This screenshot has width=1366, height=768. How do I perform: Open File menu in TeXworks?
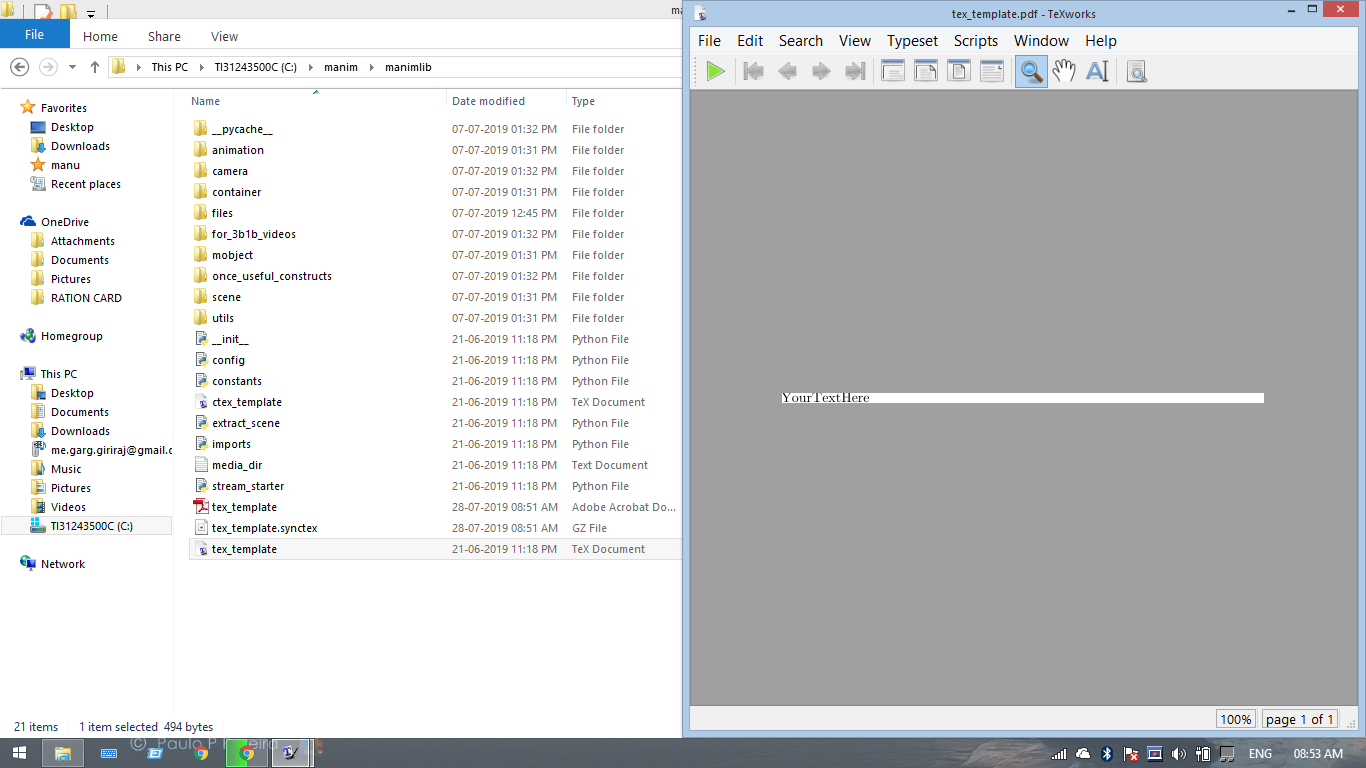pos(709,41)
